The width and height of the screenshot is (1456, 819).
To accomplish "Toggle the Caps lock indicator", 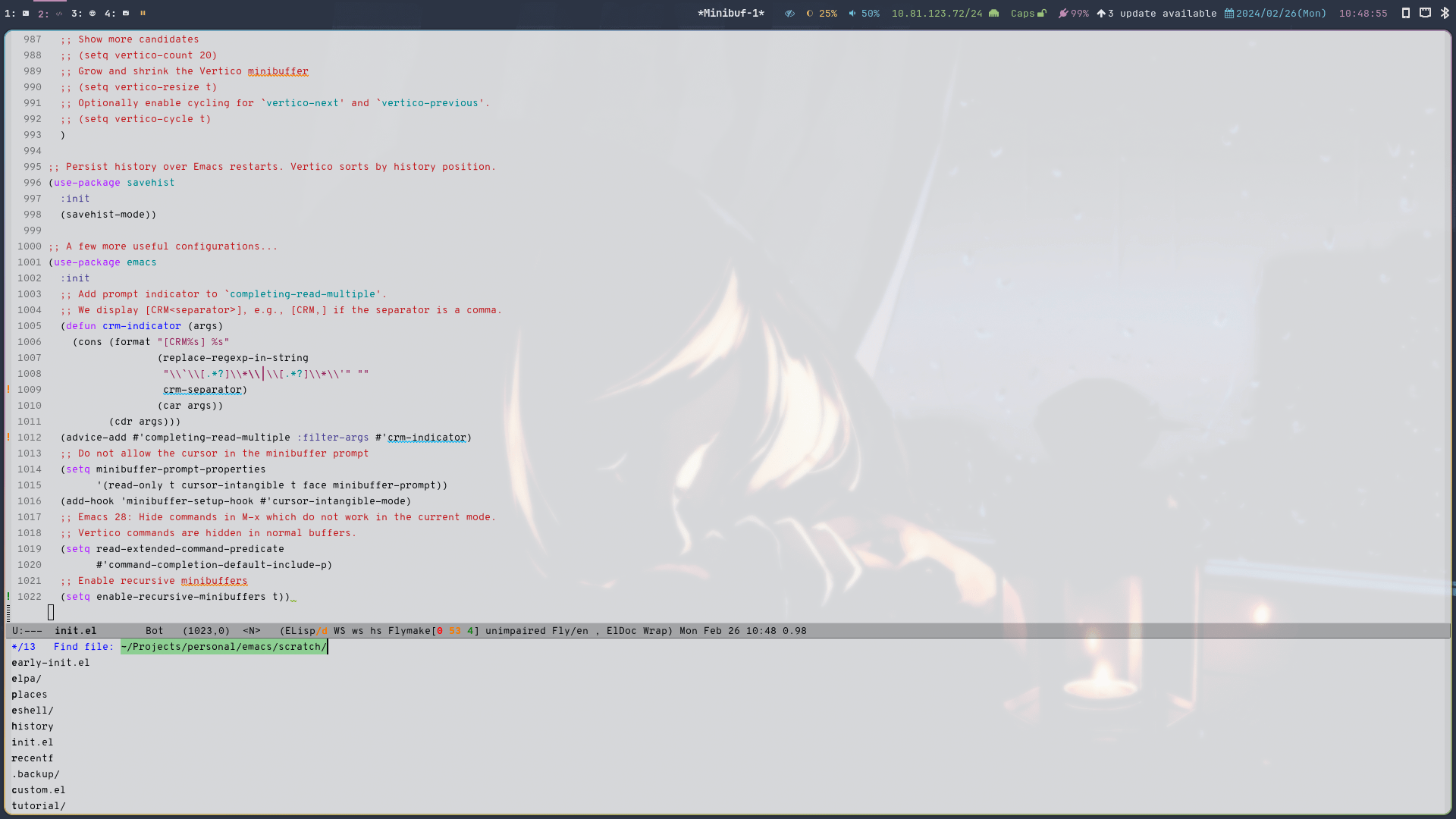I will pos(1028,13).
